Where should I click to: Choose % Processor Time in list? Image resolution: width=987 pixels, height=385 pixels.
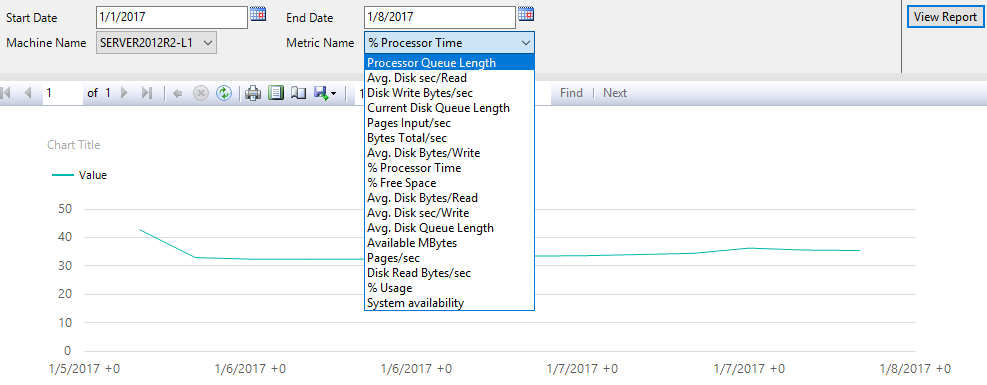pyautogui.click(x=449, y=168)
